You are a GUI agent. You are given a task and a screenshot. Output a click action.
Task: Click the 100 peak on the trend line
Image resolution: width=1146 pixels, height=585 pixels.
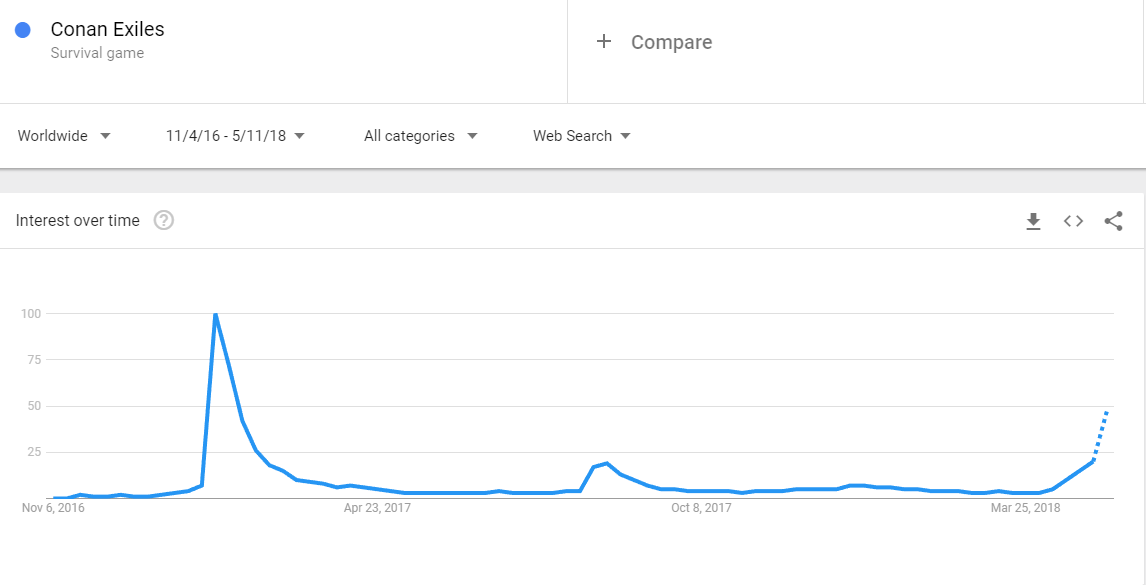[x=215, y=314]
